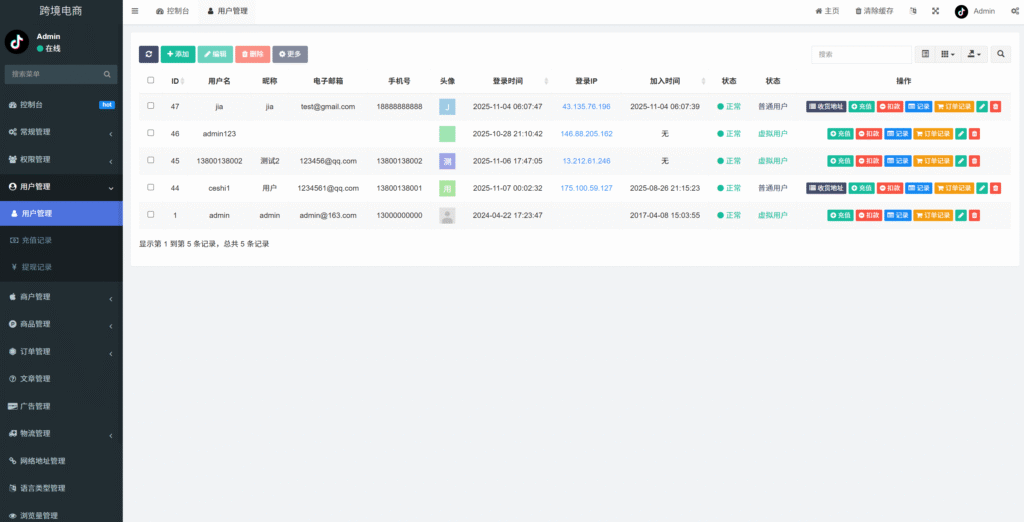Image resolution: width=1024 pixels, height=522 pixels.
Task: Click the red trash icon for admin123 row
Action: [x=975, y=133]
